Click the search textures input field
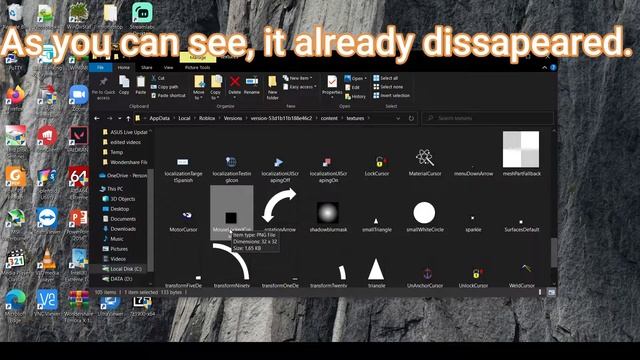Screen dimensions: 640x360 pyautogui.click(x=487, y=118)
